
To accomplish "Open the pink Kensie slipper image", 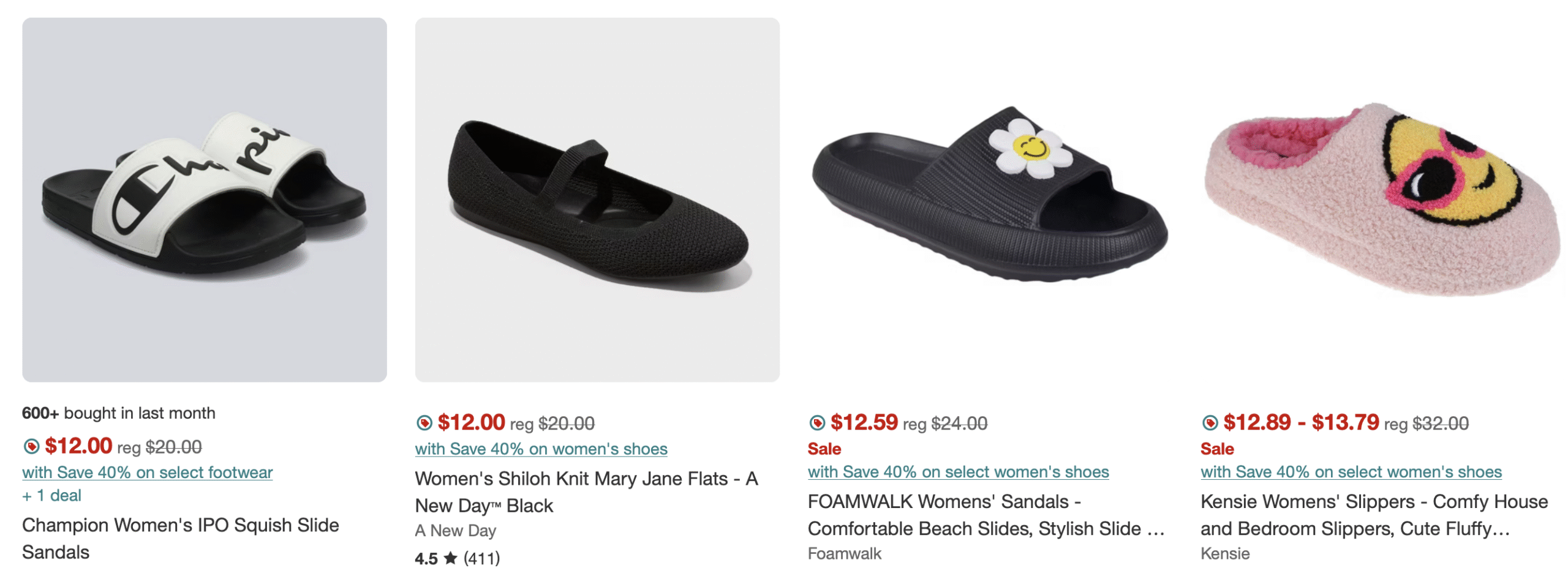I will coord(1382,200).
